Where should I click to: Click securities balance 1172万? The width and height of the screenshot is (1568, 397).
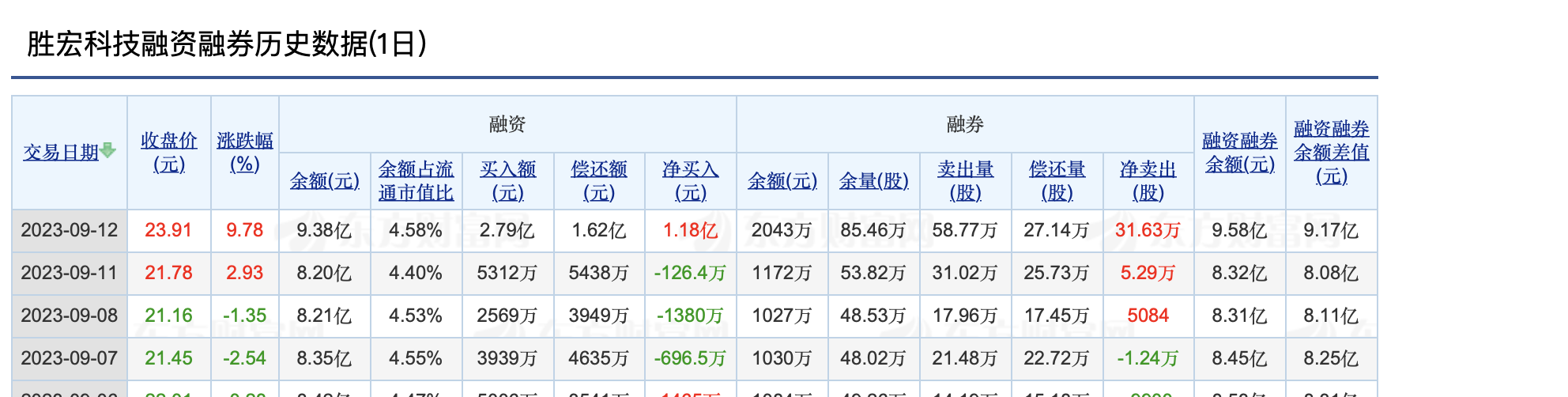coord(782,273)
